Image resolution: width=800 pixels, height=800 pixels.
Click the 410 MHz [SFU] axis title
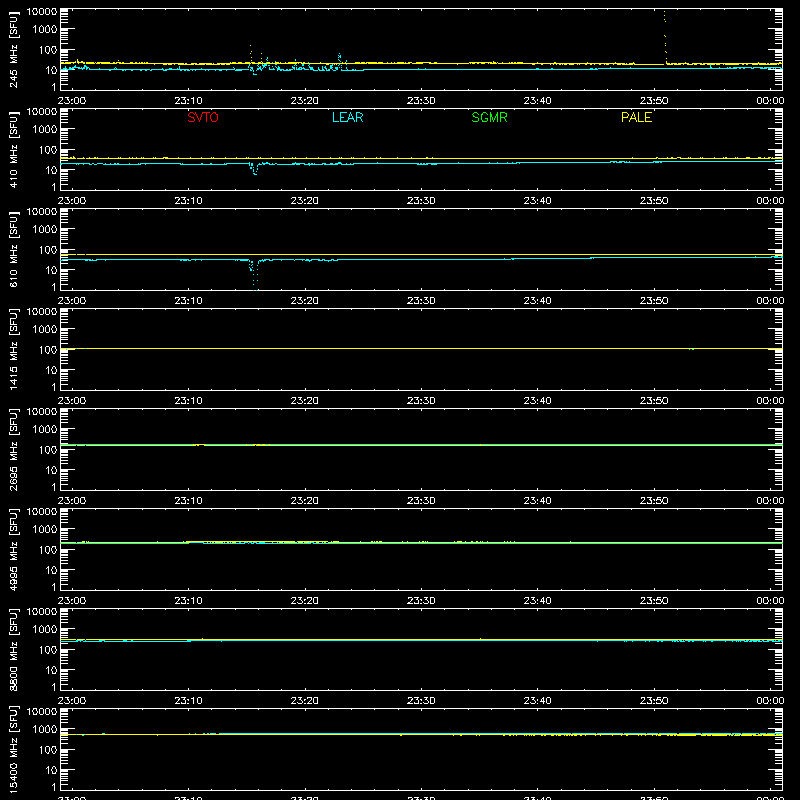point(13,149)
